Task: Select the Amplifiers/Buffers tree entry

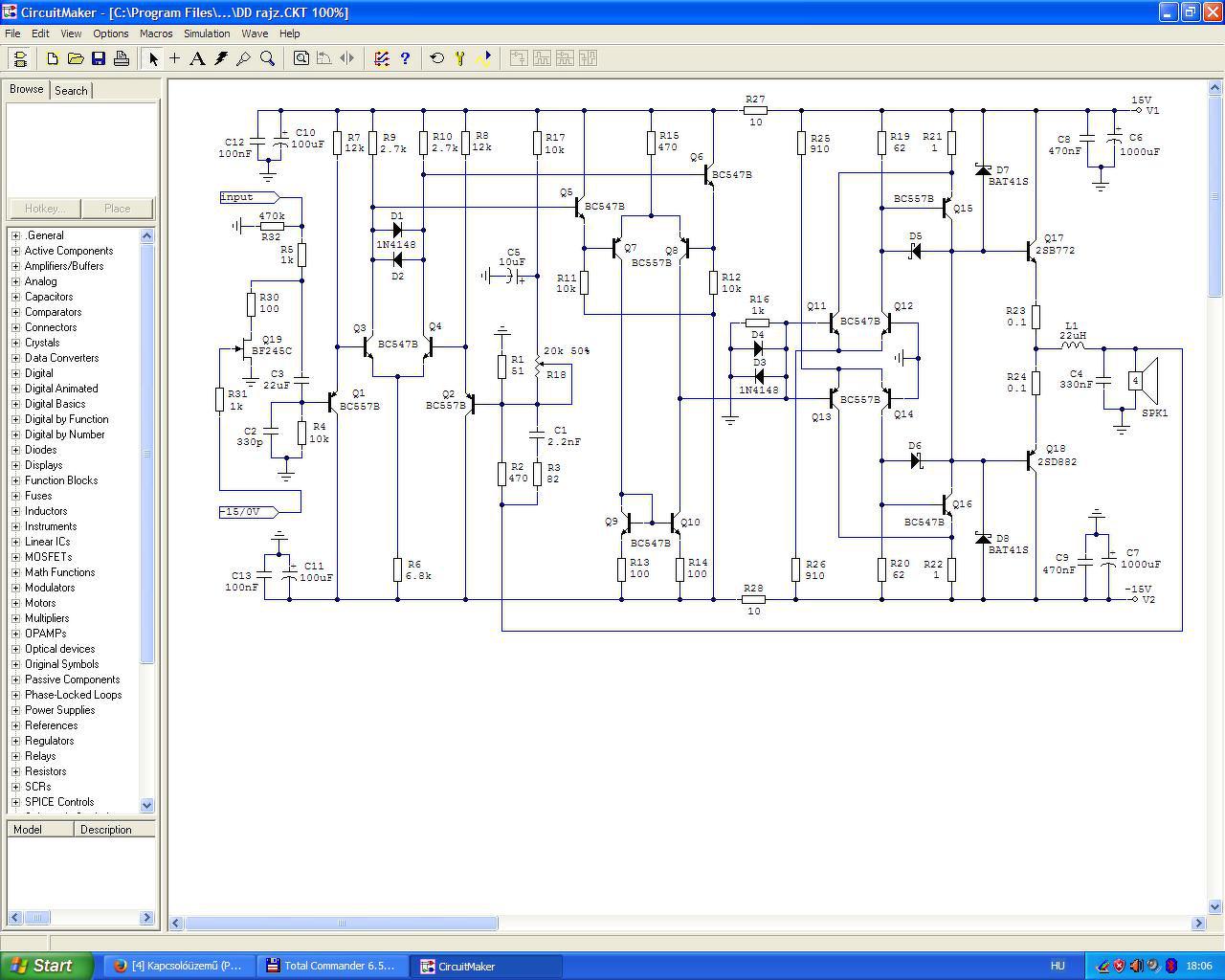Action: pos(64,266)
